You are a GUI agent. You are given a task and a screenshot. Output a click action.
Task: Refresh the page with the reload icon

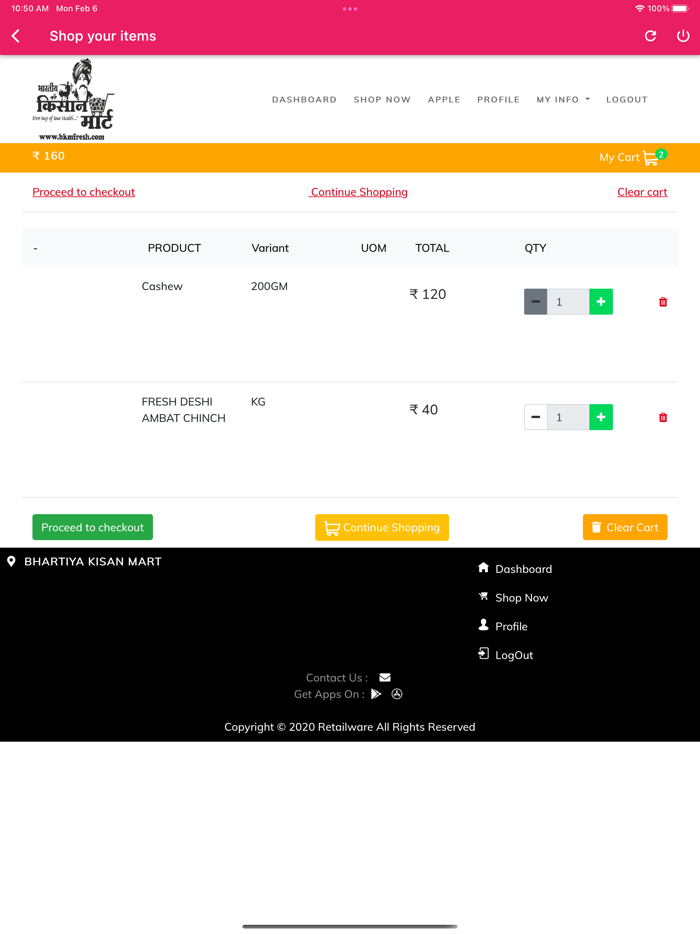(x=651, y=36)
